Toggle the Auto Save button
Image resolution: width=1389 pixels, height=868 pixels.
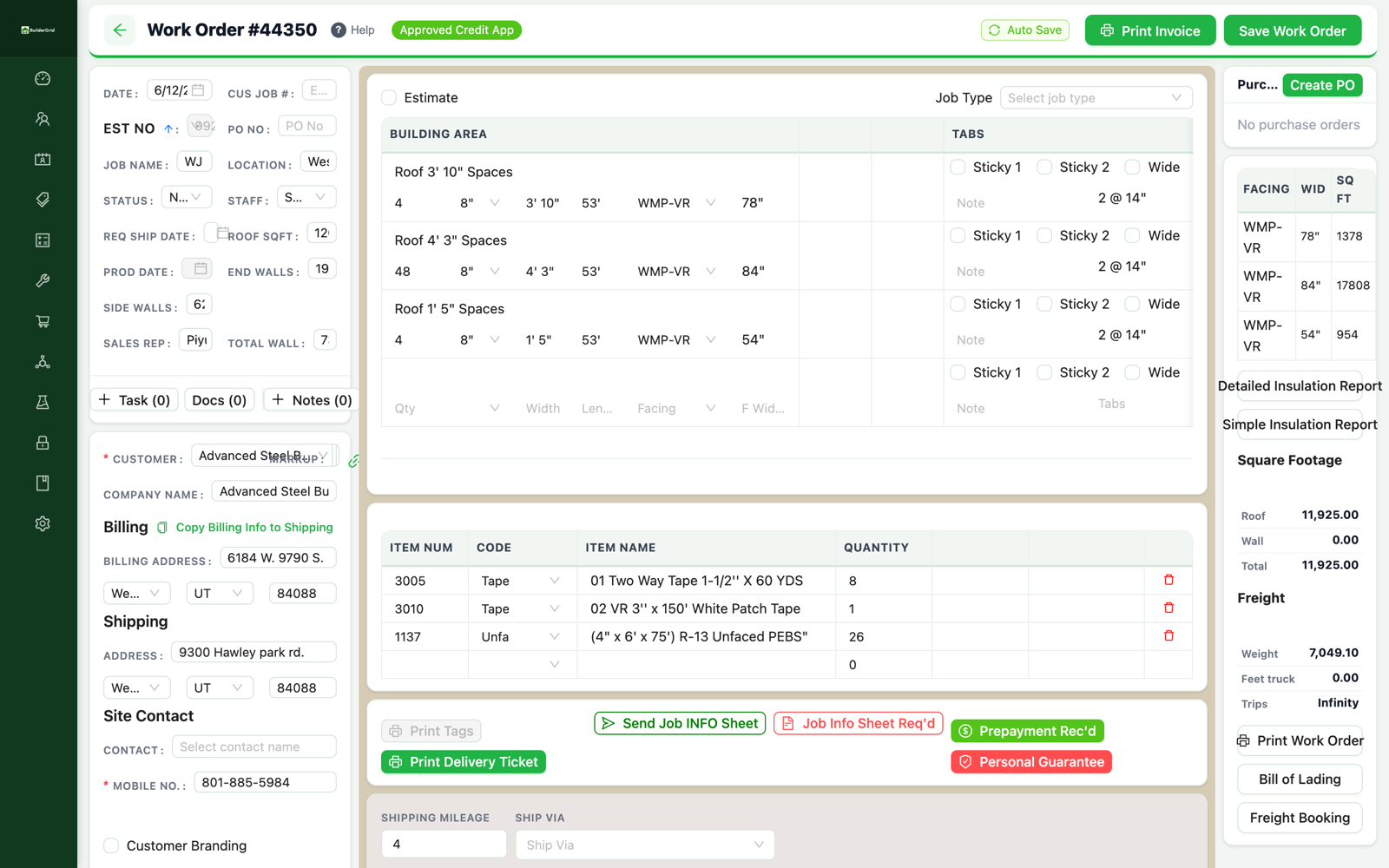pyautogui.click(x=1025, y=30)
